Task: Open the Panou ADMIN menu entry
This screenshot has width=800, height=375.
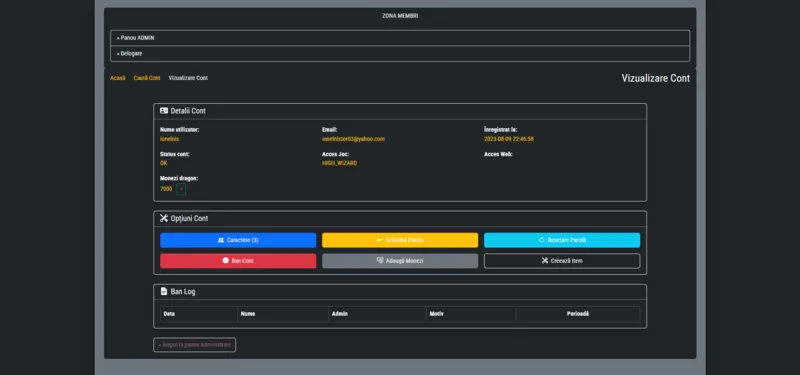Action: pyautogui.click(x=400, y=38)
